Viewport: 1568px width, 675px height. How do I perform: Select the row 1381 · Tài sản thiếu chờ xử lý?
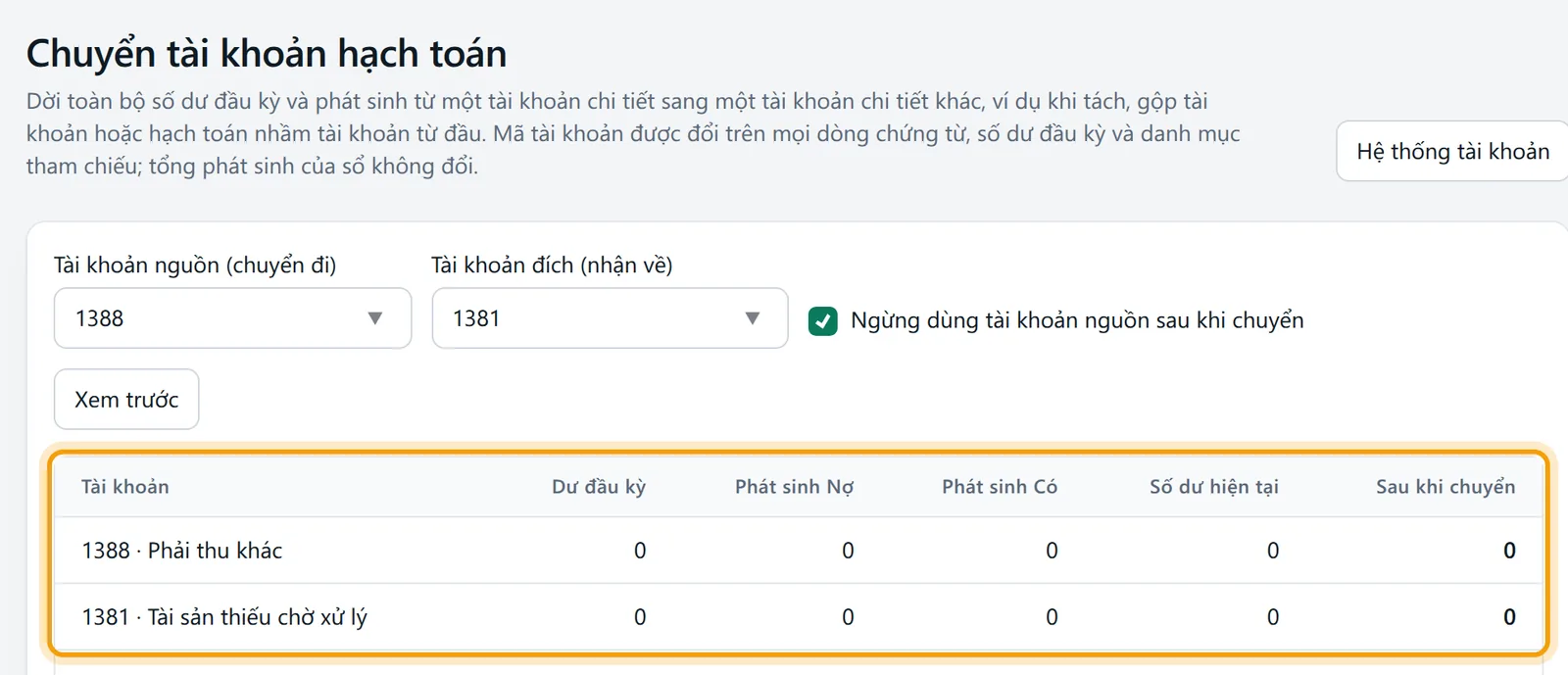pyautogui.click(x=799, y=617)
